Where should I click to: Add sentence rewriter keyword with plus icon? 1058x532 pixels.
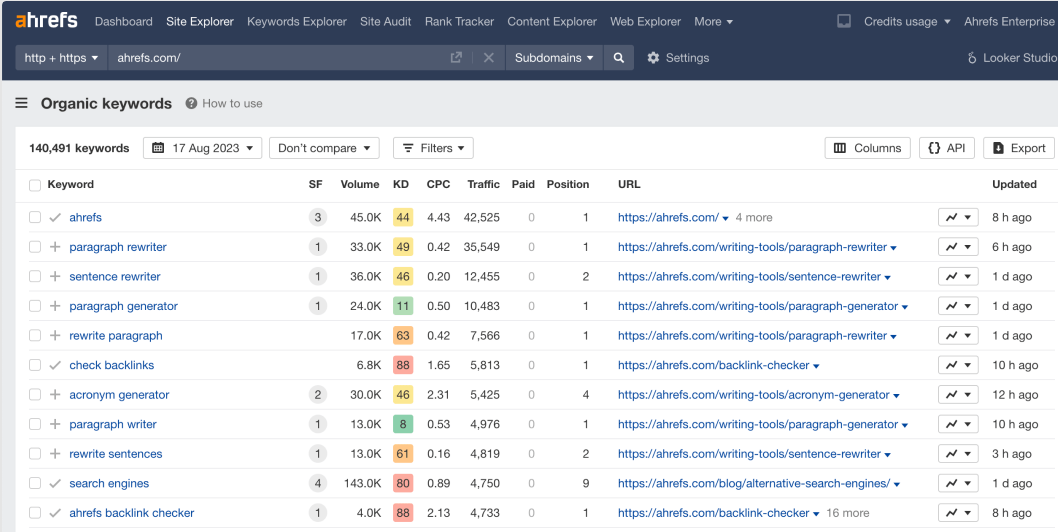[x=55, y=277]
